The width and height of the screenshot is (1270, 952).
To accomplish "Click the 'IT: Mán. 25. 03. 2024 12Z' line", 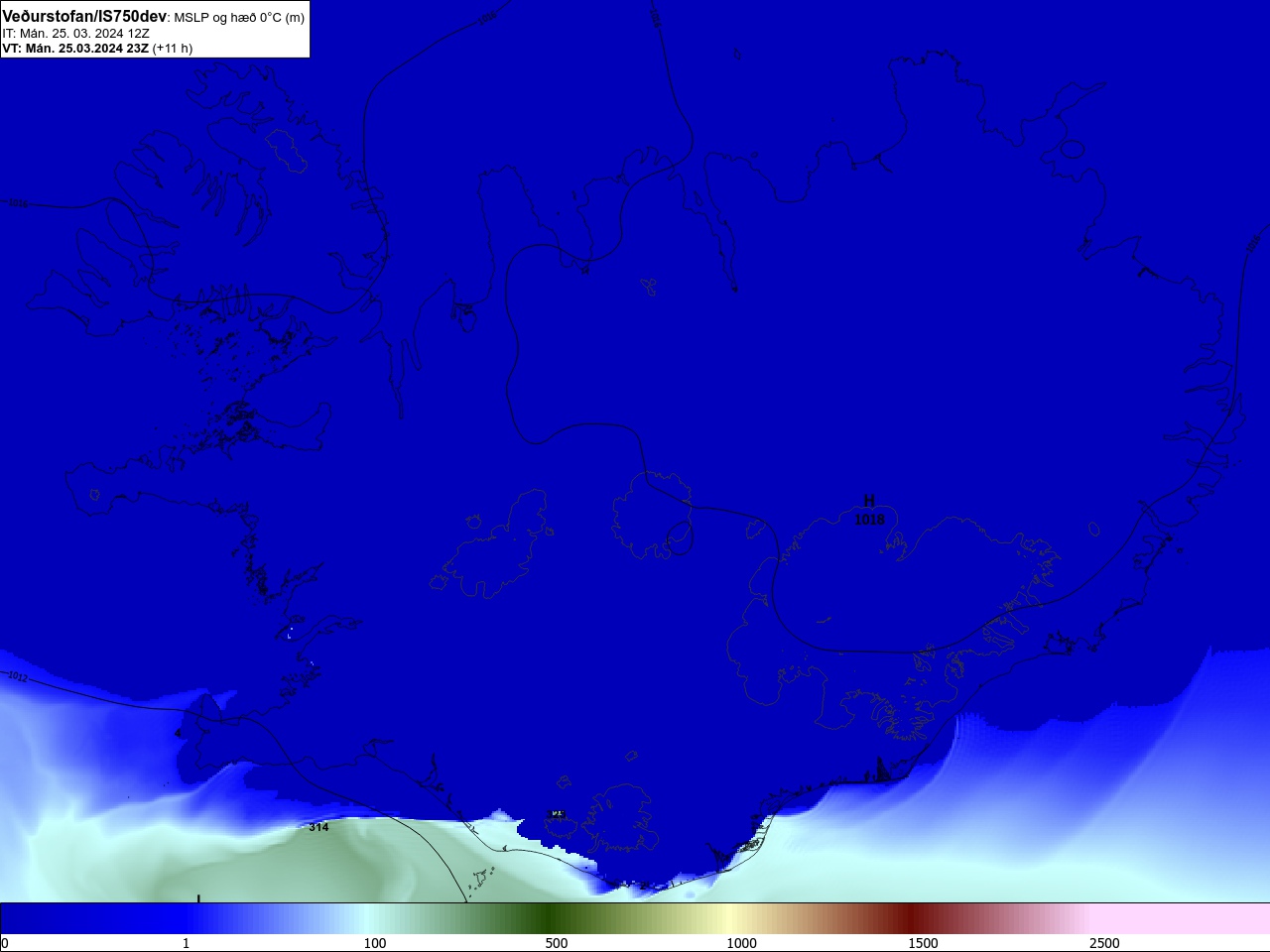I will tap(76, 33).
